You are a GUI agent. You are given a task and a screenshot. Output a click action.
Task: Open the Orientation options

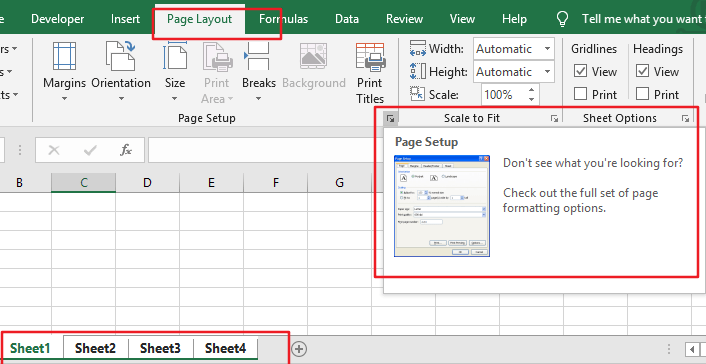121,73
